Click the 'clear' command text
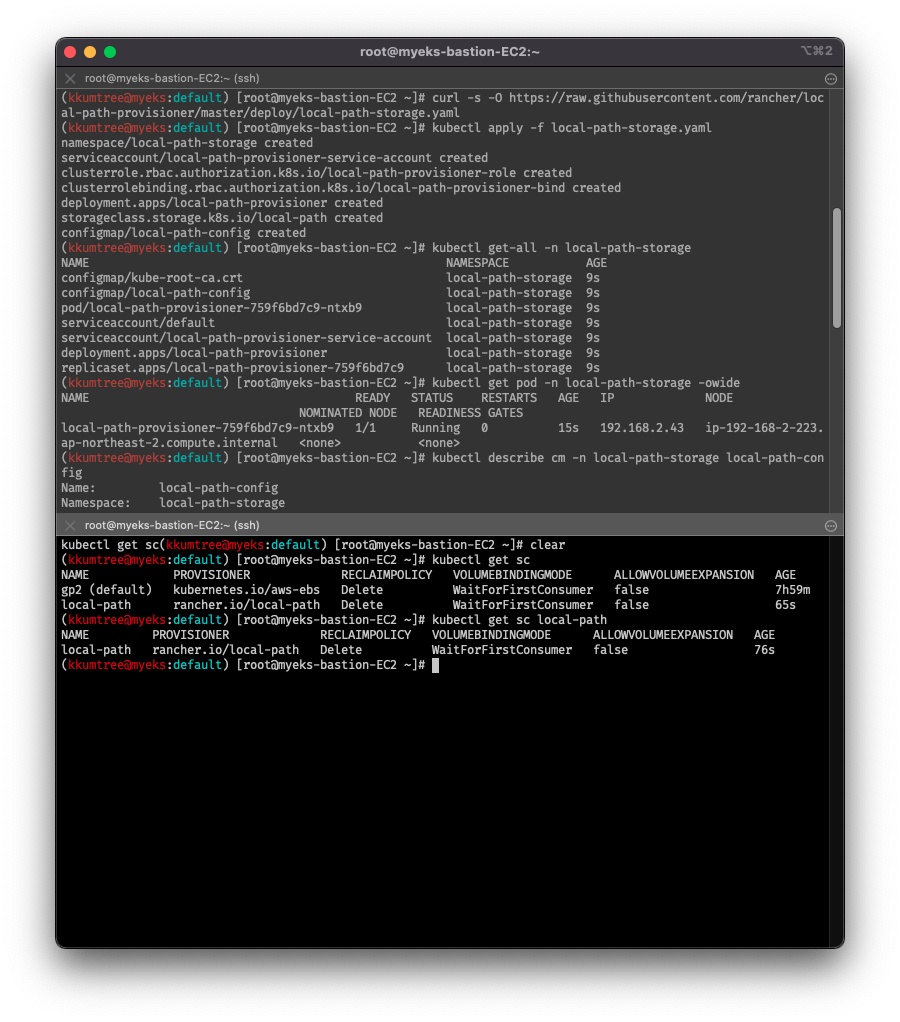900x1022 pixels. 547,545
